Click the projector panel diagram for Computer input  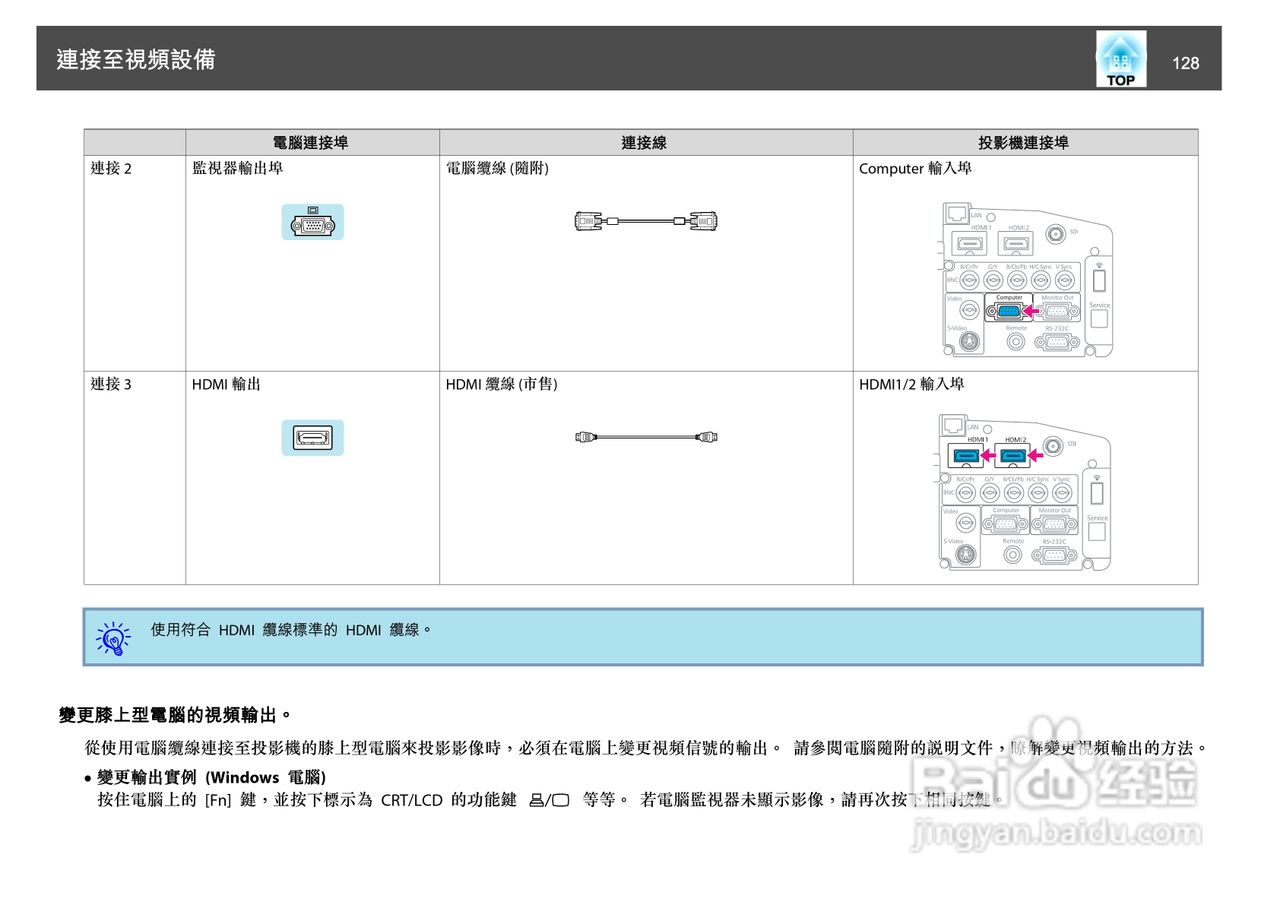[1026, 279]
